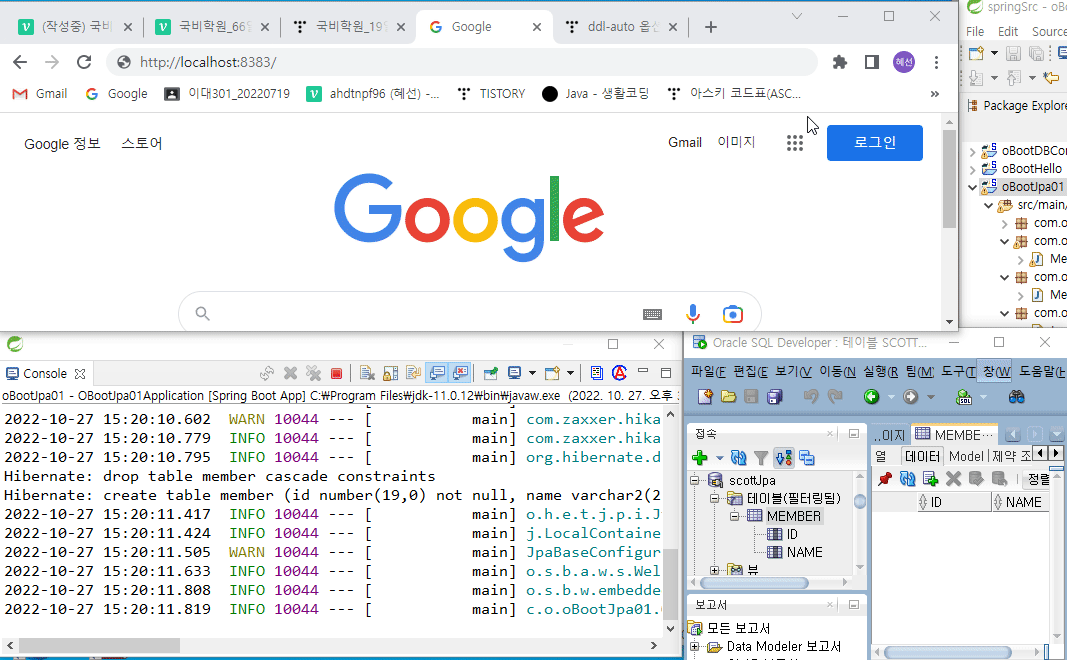
Task: Expand the 뷰 tree node
Action: tap(715, 570)
